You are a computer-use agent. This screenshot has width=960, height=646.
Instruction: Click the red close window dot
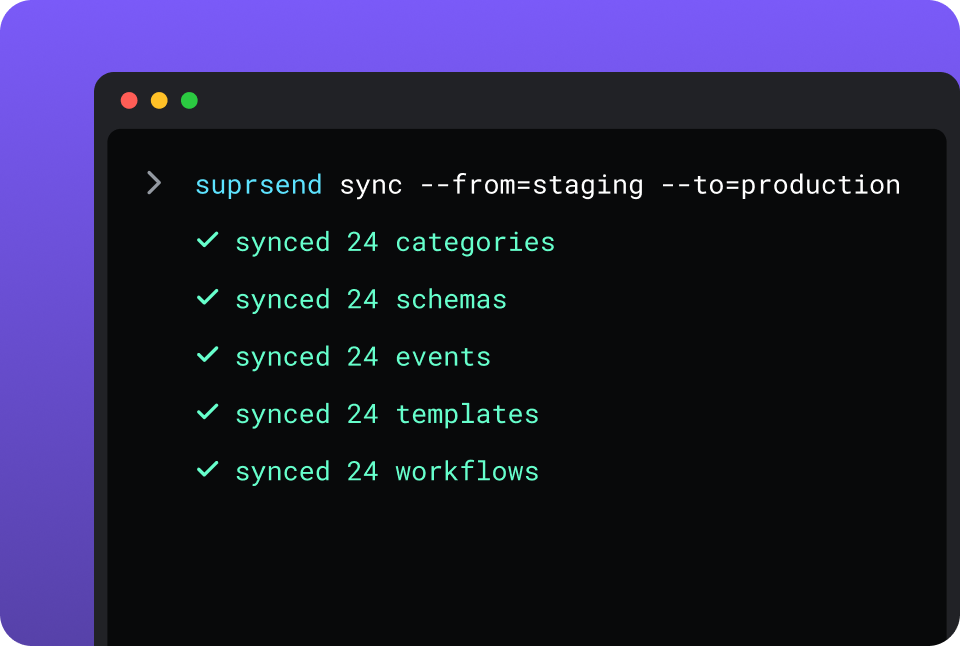coord(129,100)
